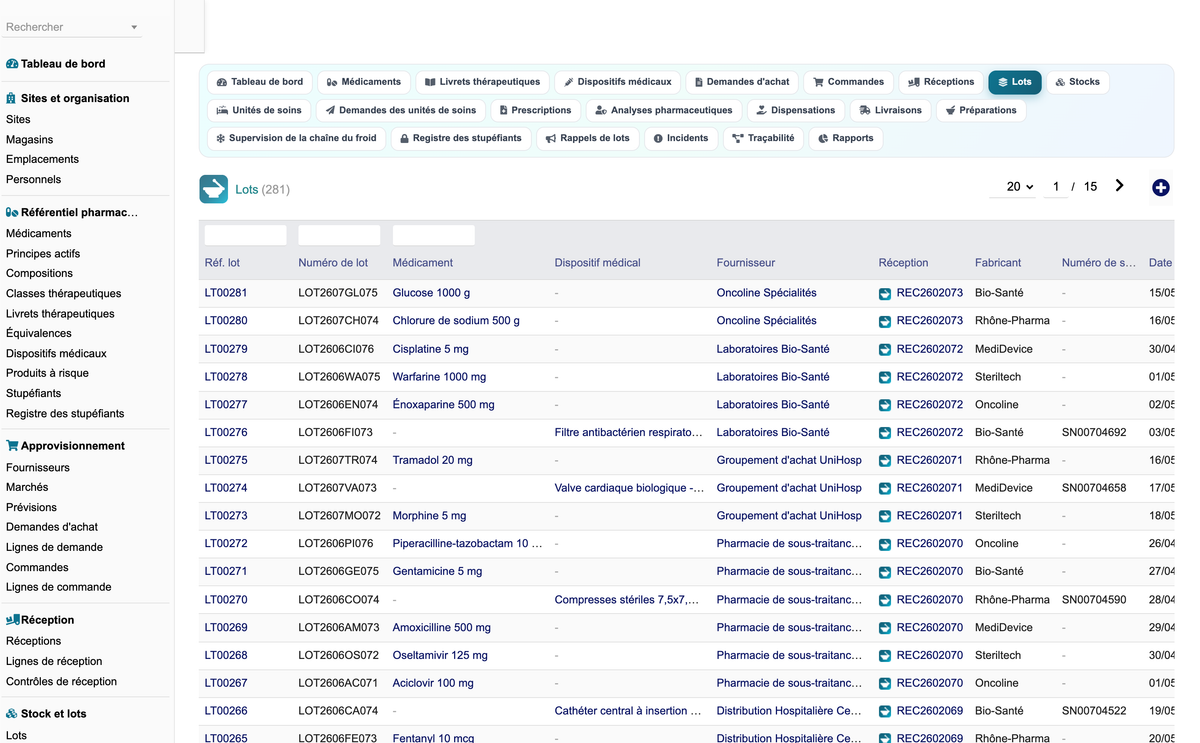Open Unités de soins tab
The height and width of the screenshot is (743, 1200).
pyautogui.click(x=259, y=110)
